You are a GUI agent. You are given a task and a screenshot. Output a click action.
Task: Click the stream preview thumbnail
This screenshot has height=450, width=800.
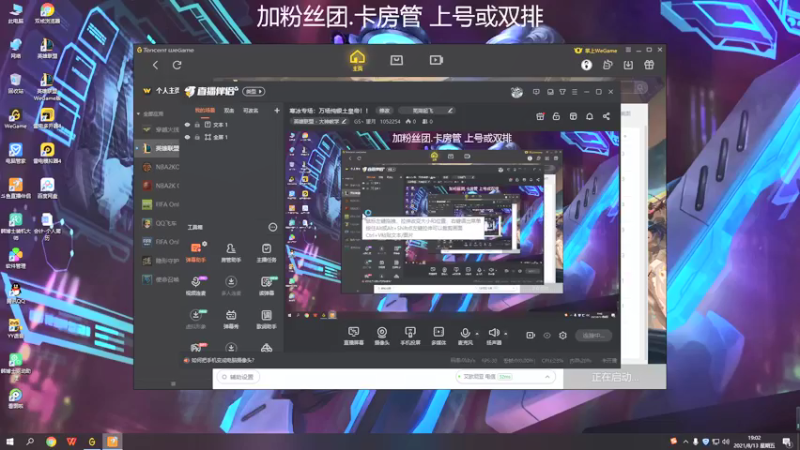pos(452,225)
